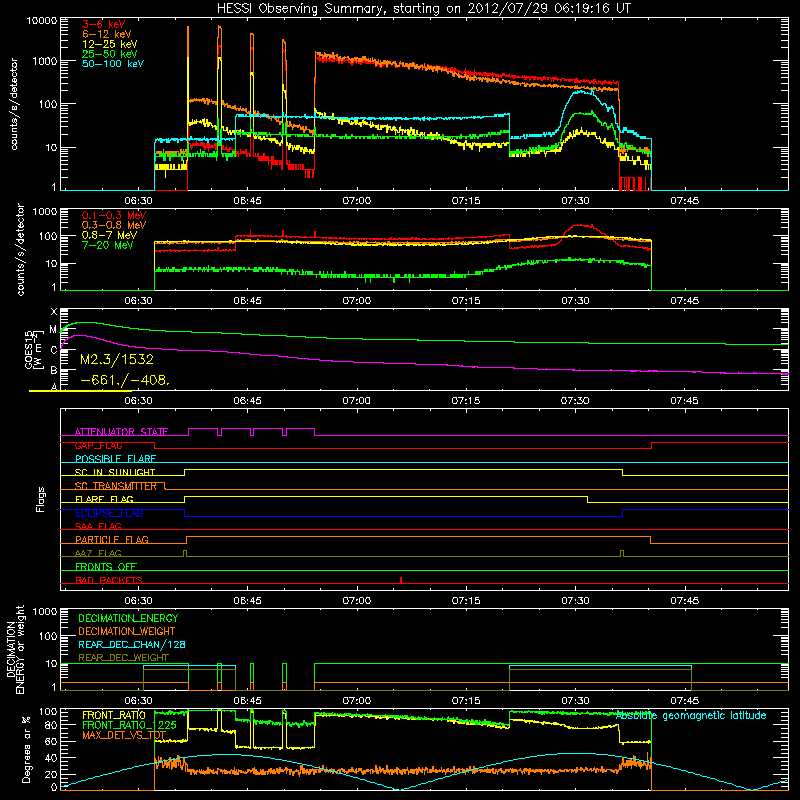
Task: Click the MAX_DET_VS_TOT legend label
Action: 123,735
